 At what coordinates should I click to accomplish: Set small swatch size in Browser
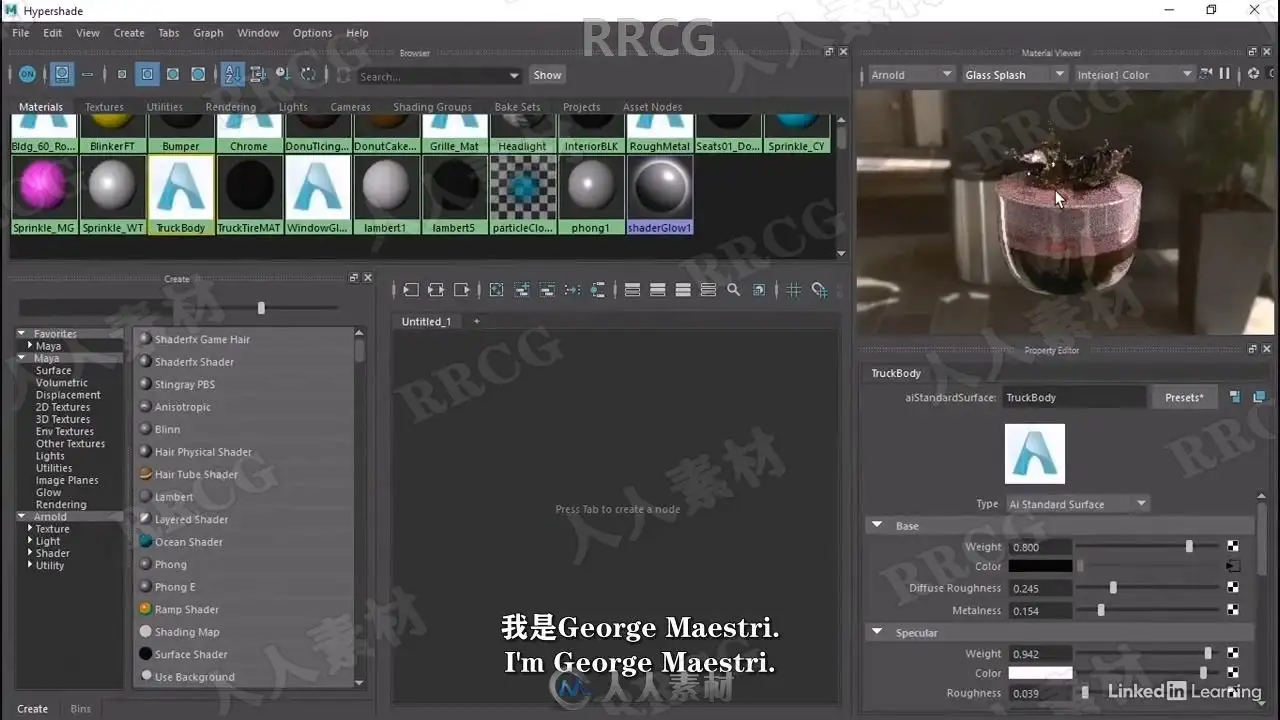(122, 74)
